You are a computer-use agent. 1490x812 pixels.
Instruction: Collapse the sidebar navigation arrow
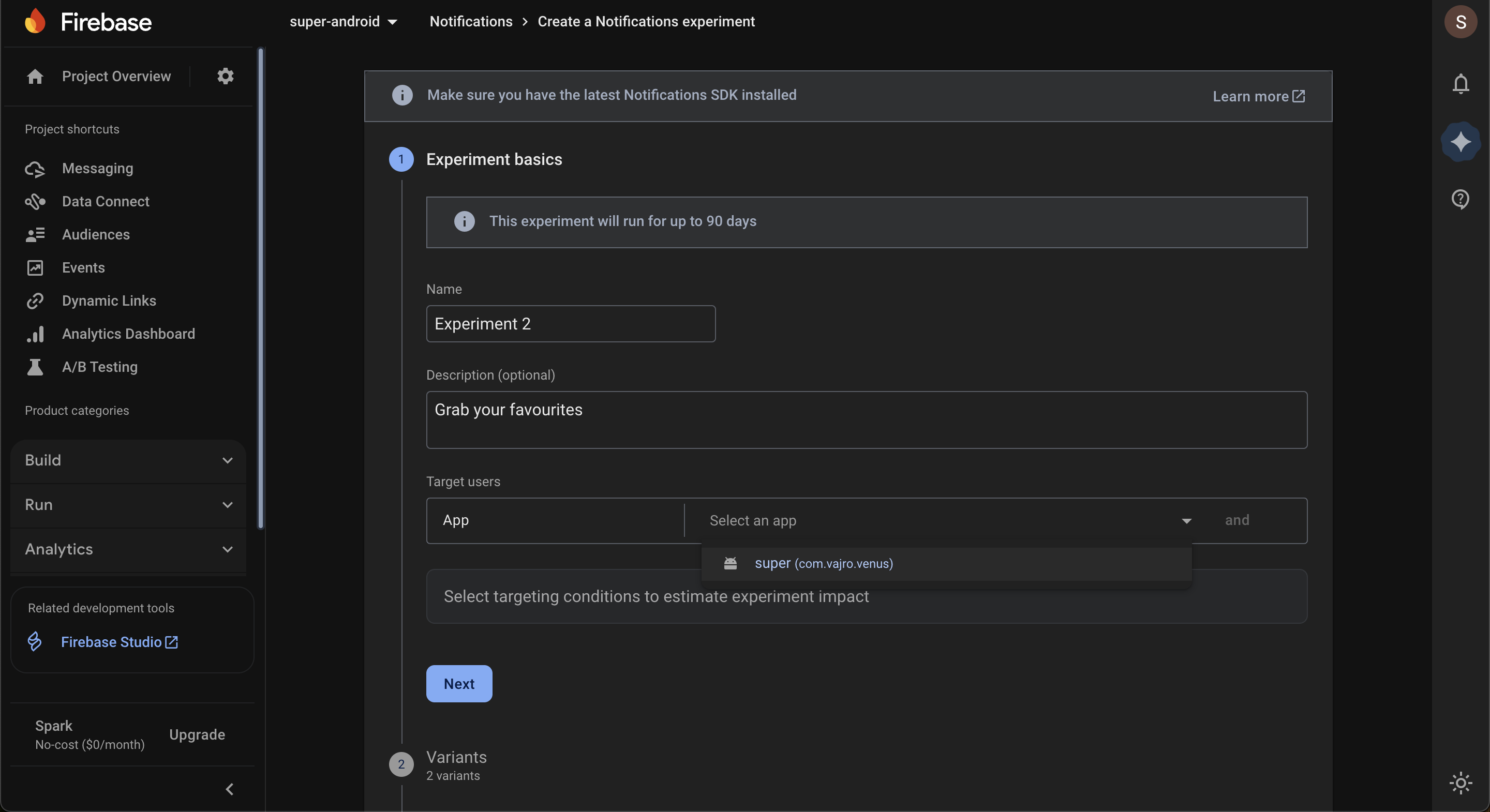coord(230,789)
